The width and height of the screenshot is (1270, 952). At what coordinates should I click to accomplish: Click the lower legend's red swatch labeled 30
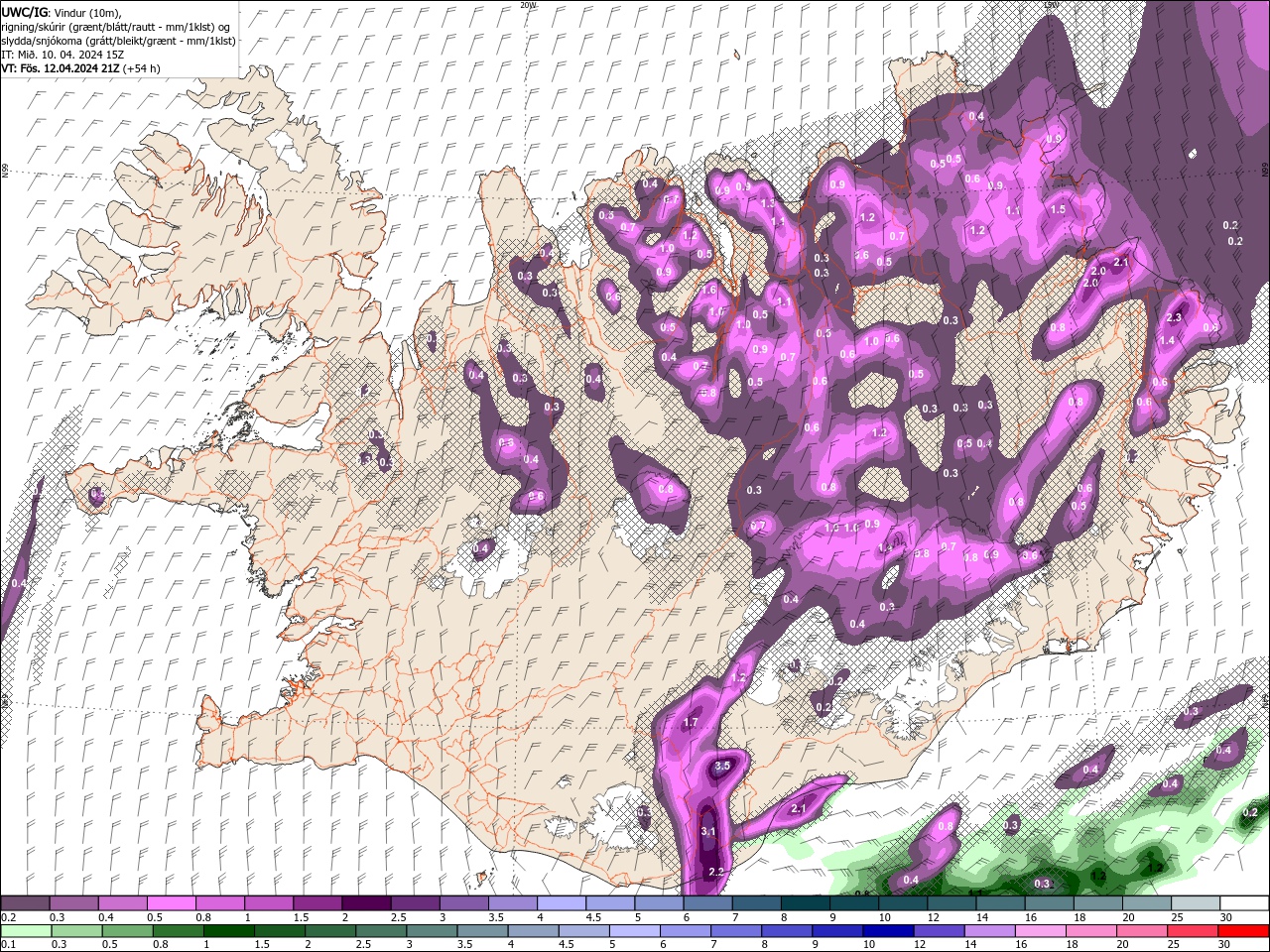coord(1243,931)
